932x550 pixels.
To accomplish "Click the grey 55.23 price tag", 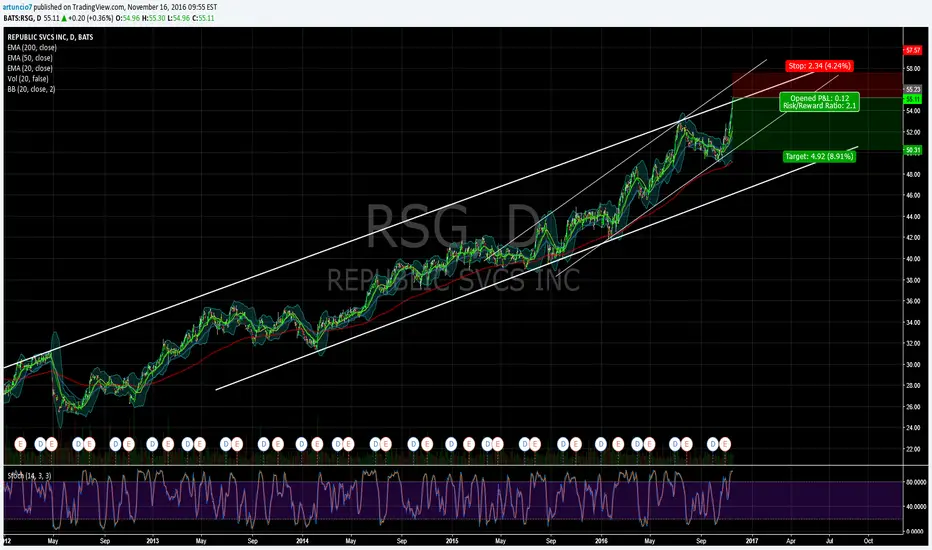I will pyautogui.click(x=912, y=89).
